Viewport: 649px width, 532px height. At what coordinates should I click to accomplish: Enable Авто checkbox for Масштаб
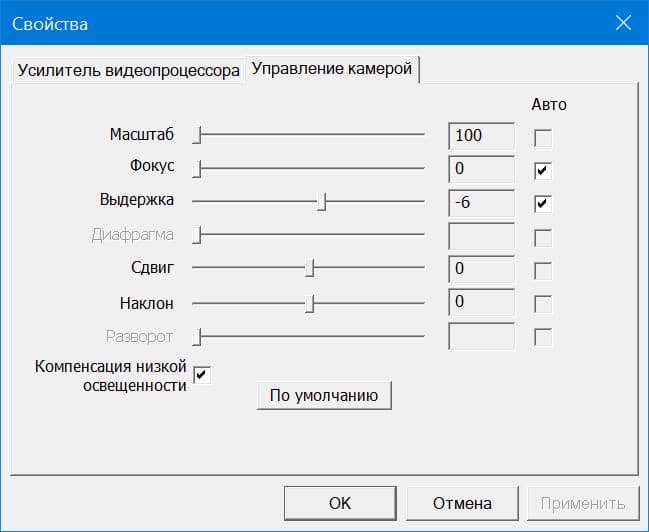[543, 137]
